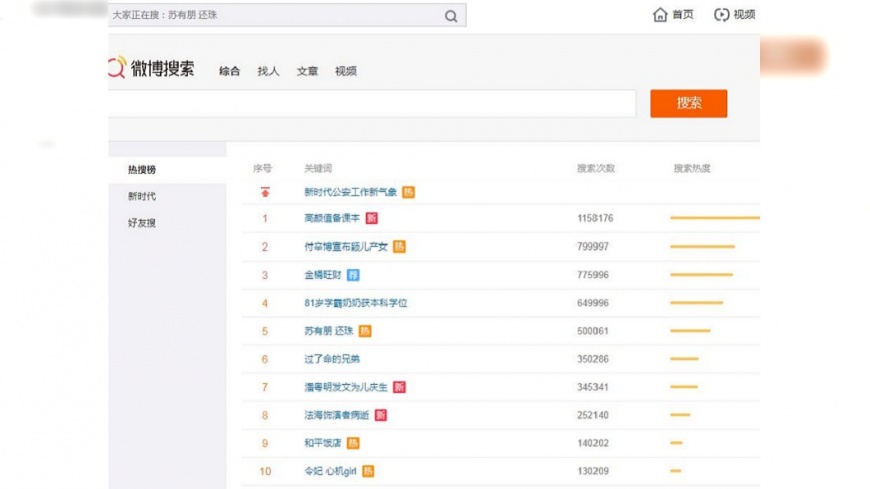Click 热 badge beside 付辛博置布颖儿产女

(399, 246)
